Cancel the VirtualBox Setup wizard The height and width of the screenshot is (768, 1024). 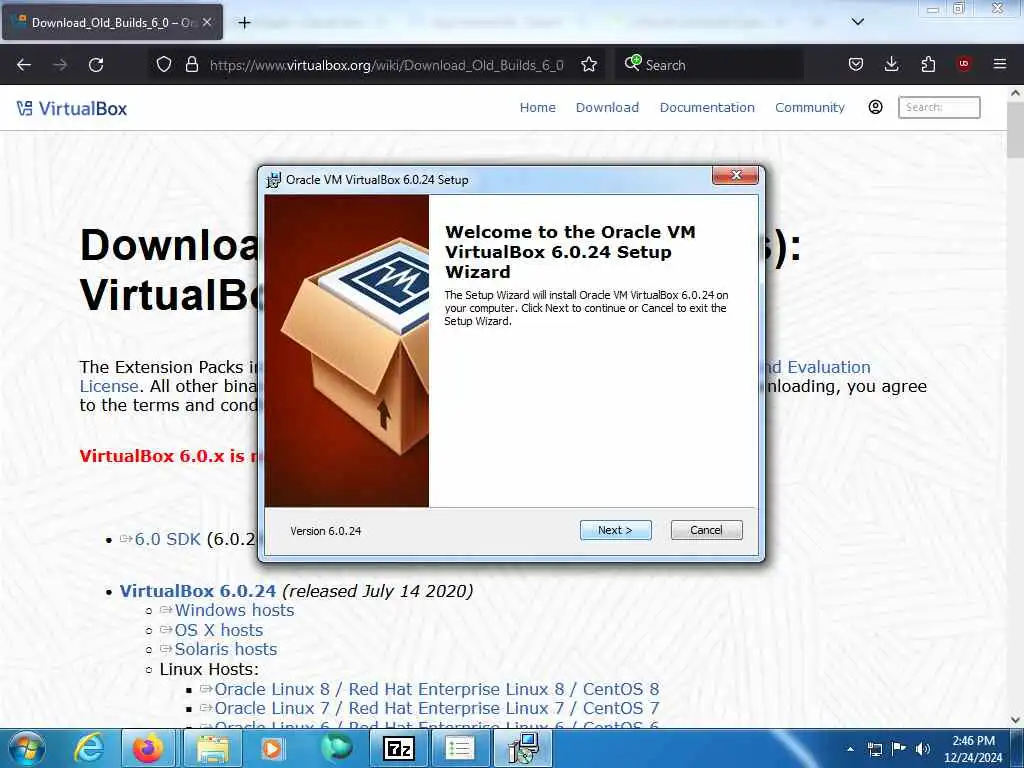(707, 530)
